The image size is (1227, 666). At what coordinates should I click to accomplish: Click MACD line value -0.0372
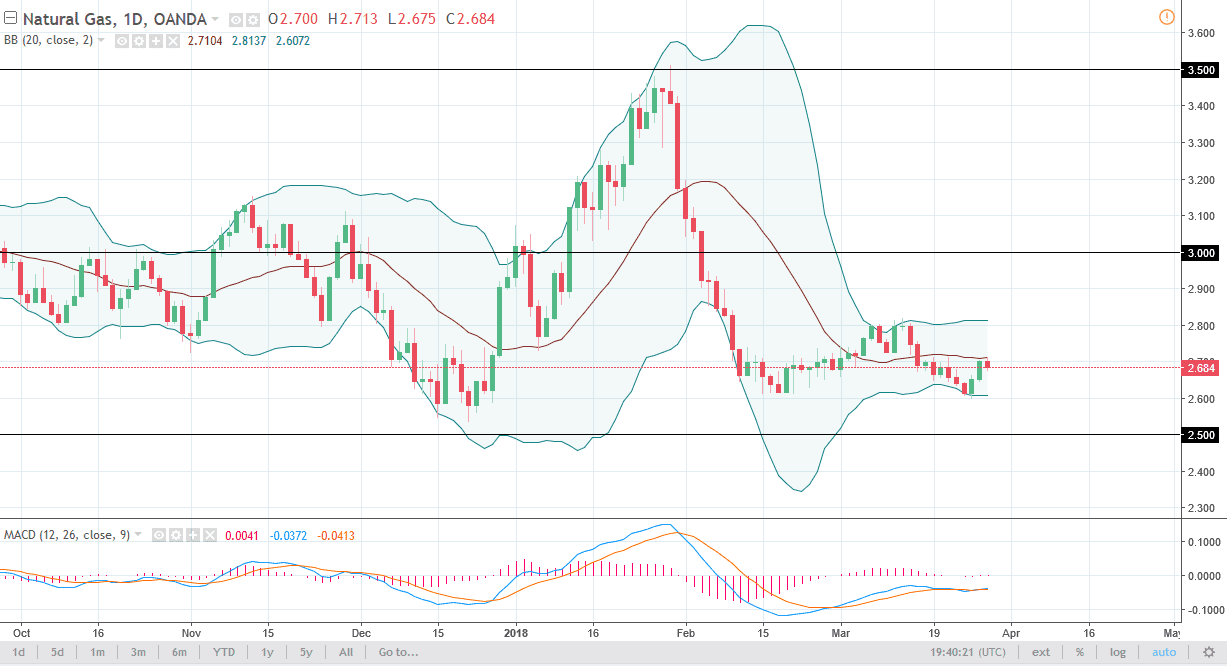pyautogui.click(x=287, y=535)
